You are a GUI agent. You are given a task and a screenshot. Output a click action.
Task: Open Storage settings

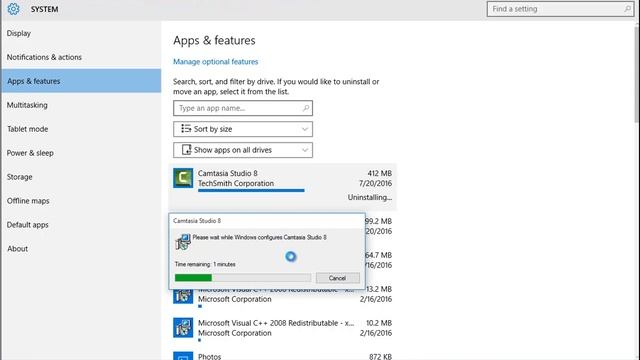[x=19, y=177]
